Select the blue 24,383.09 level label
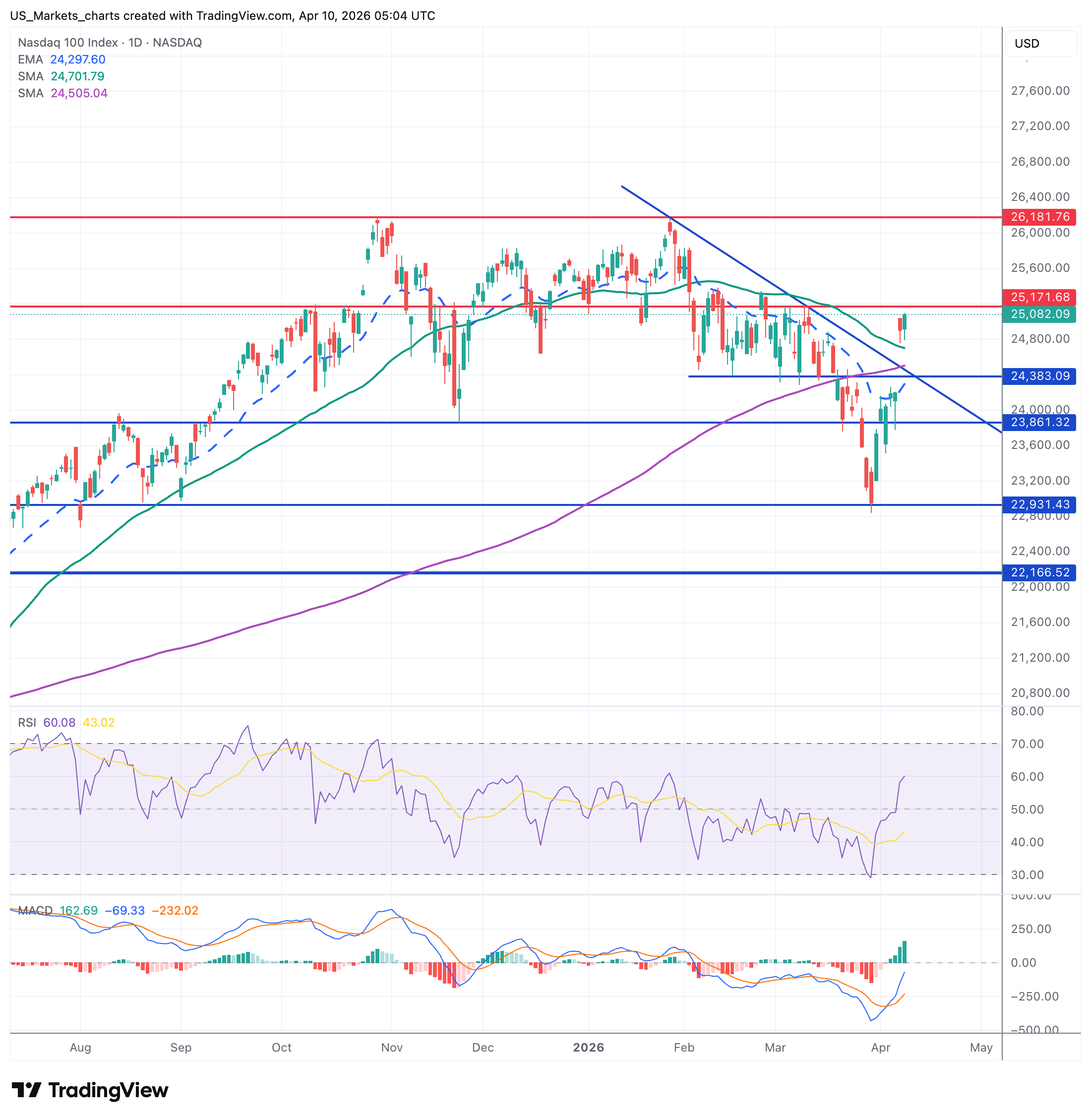Screen dimensions: 1091x1120 point(1039,376)
